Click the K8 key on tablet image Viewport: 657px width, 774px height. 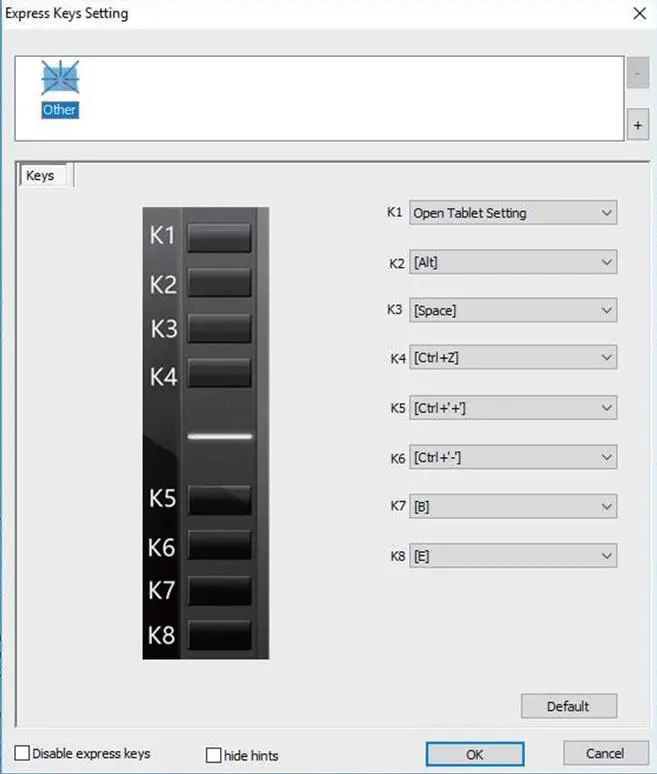(219, 635)
